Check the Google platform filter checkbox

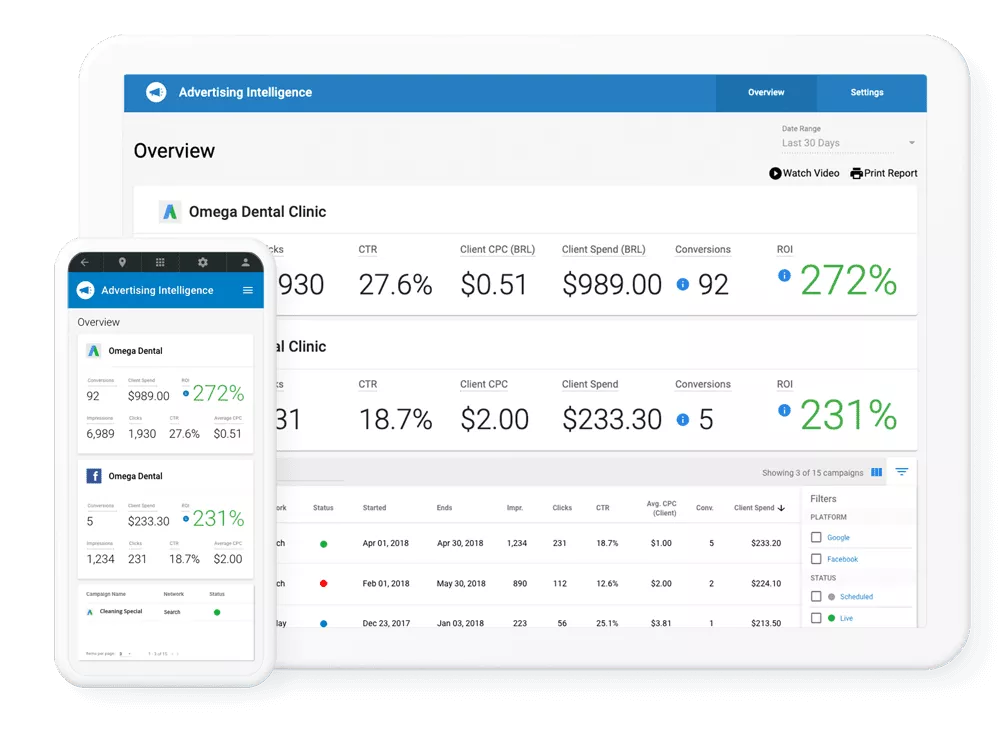tap(816, 537)
